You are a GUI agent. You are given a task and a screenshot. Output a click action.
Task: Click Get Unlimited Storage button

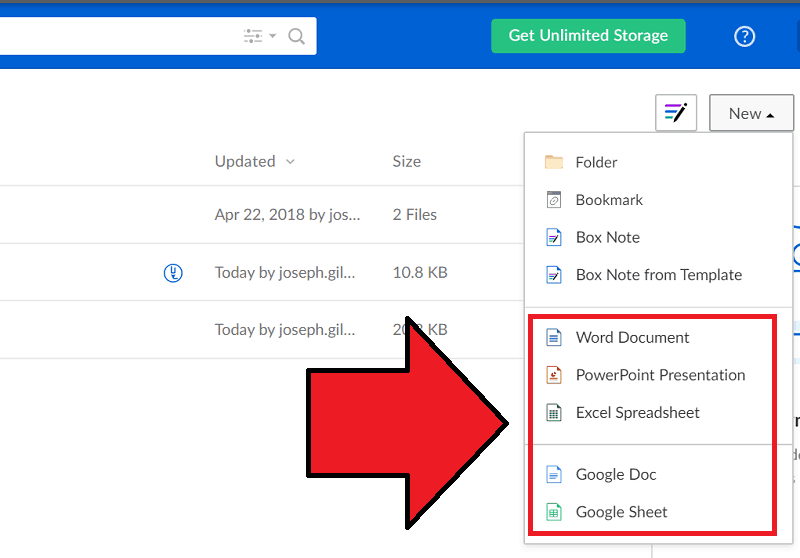[588, 36]
